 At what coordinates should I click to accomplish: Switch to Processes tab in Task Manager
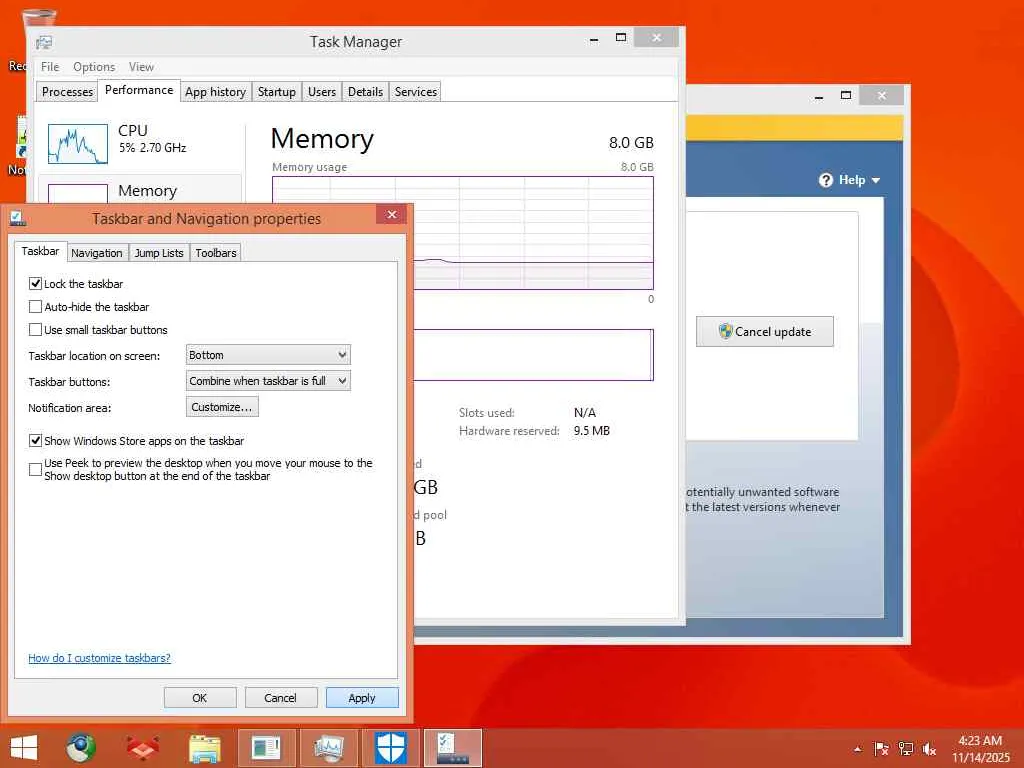(67, 92)
